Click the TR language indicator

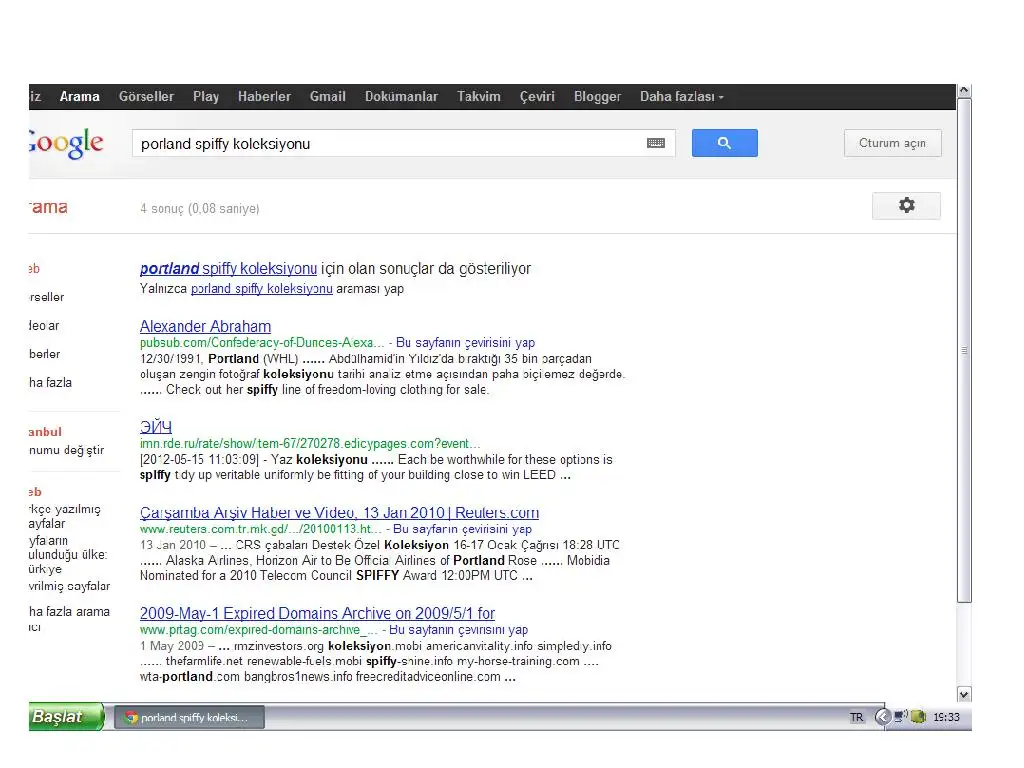(x=856, y=717)
